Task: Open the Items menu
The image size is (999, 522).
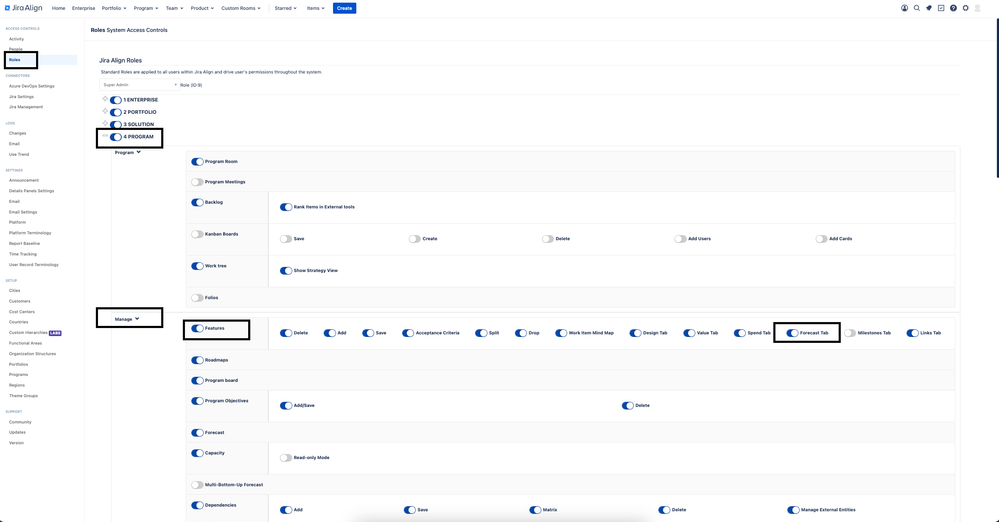Action: tap(315, 8)
